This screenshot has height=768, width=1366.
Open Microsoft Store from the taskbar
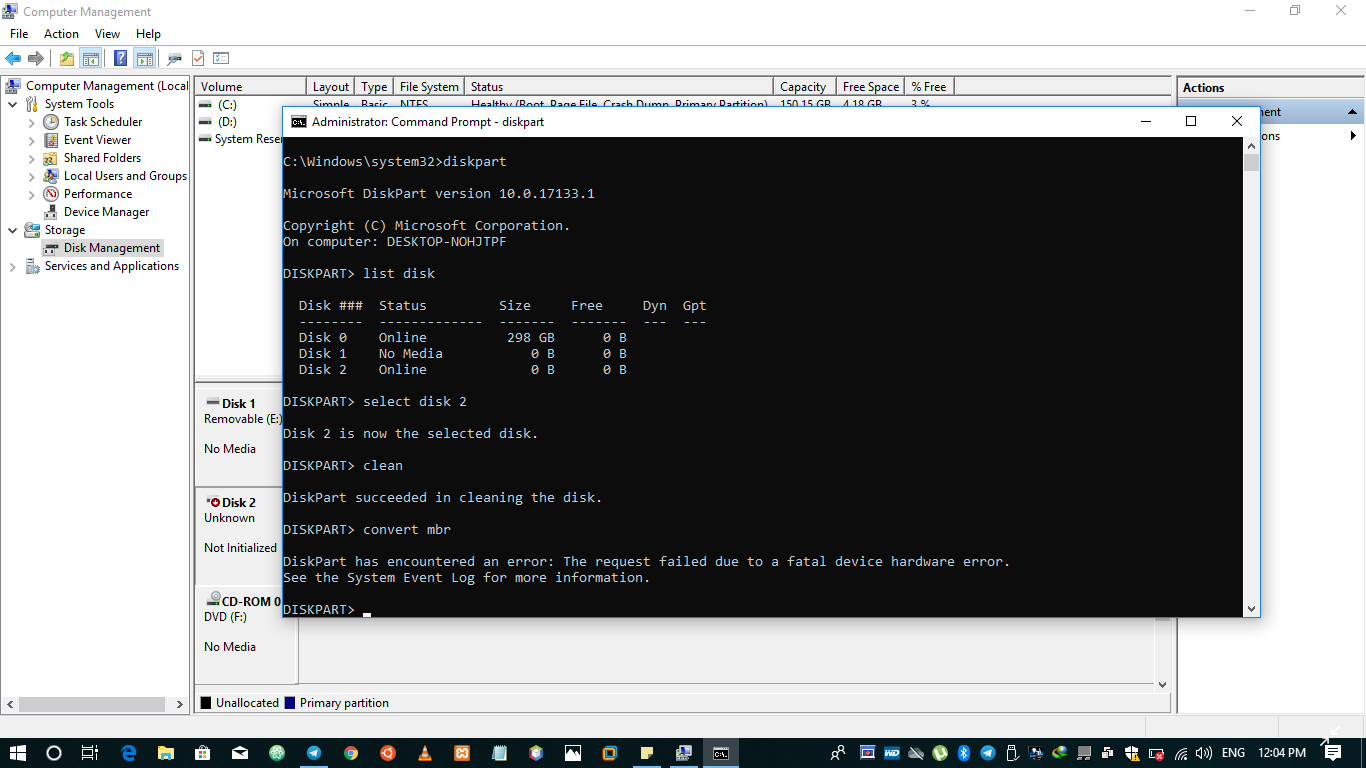[x=203, y=753]
